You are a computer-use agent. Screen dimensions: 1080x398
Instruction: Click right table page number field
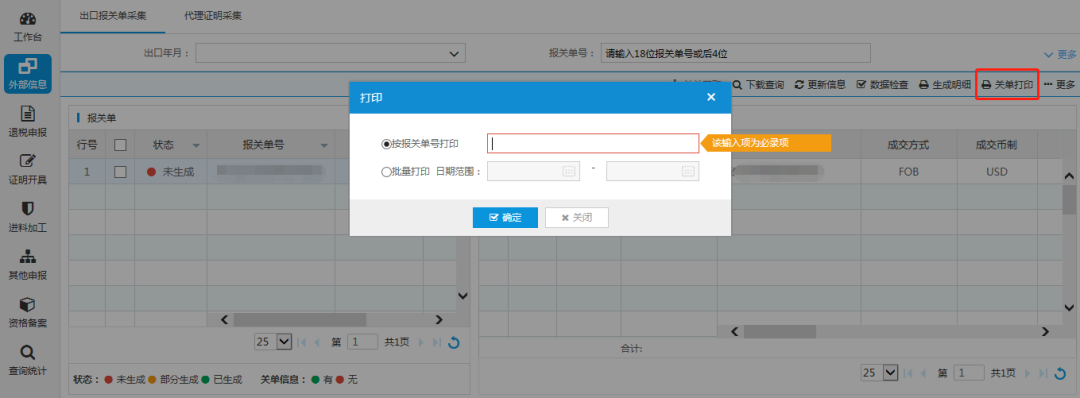(969, 373)
